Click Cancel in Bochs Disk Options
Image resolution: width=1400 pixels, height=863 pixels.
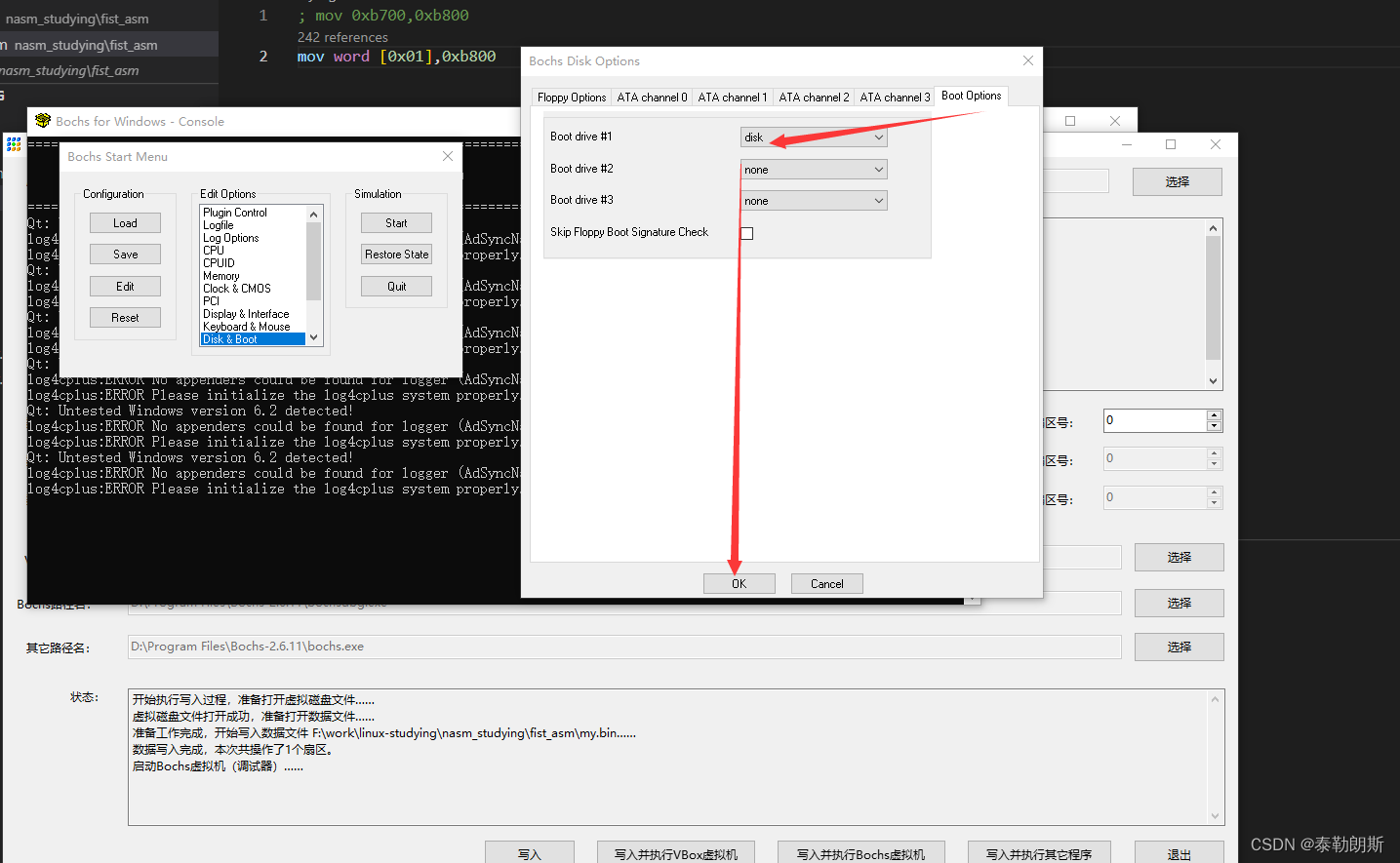click(x=827, y=583)
